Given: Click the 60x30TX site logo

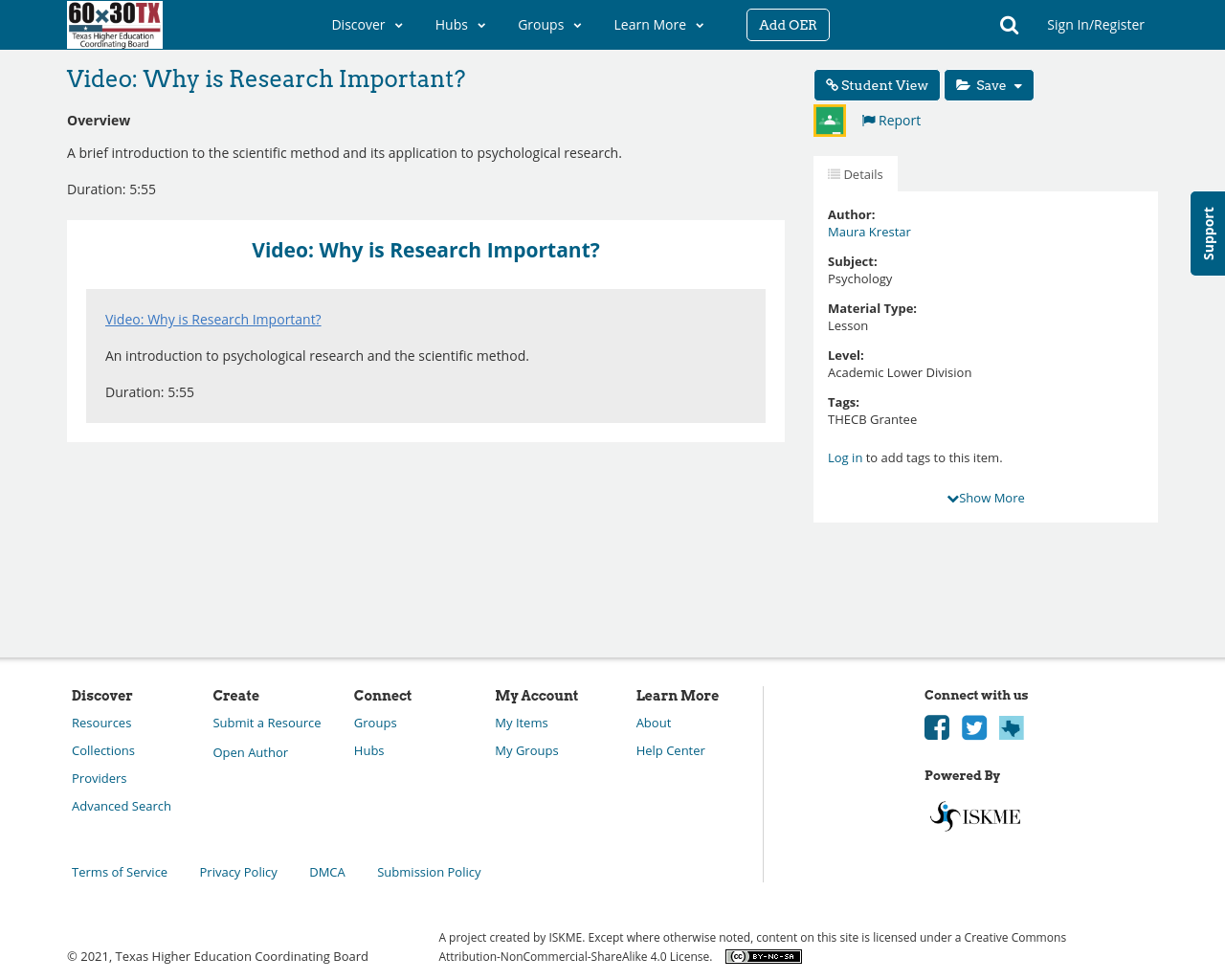Looking at the screenshot, I should tap(115, 25).
